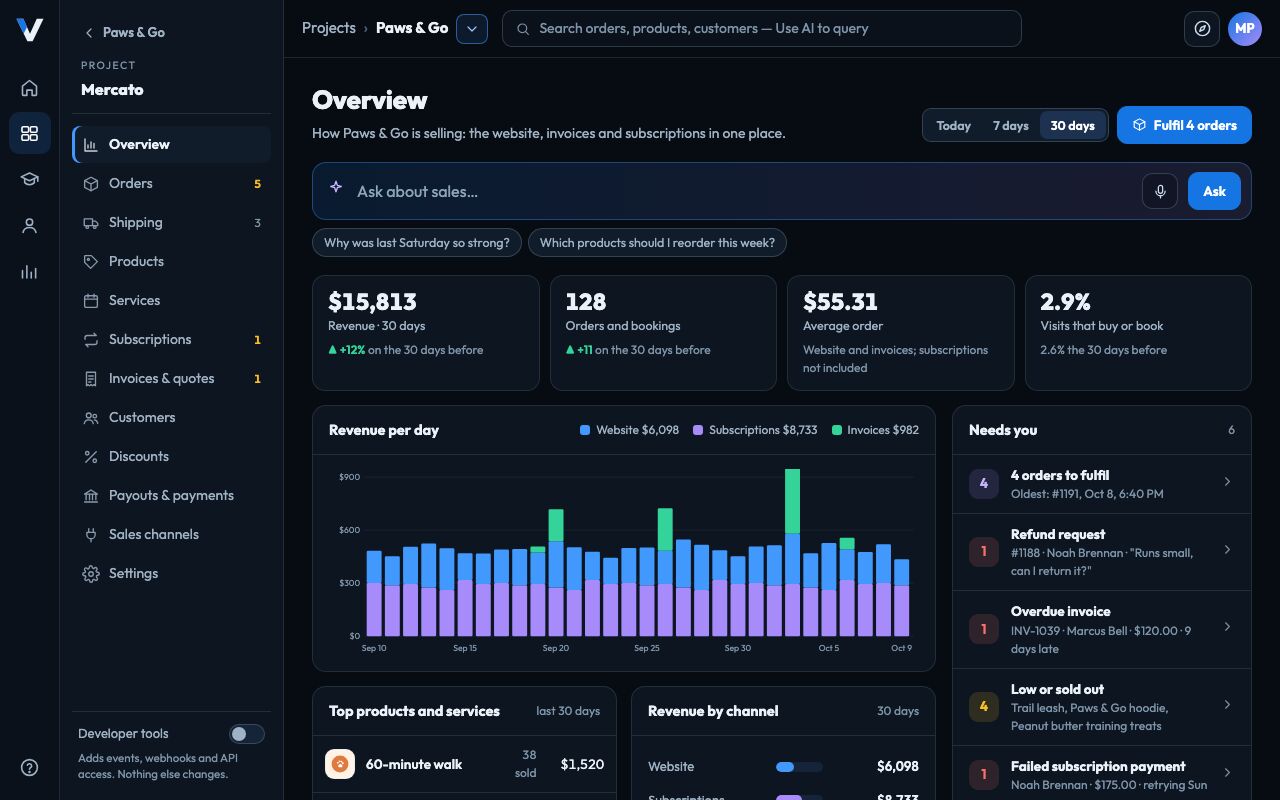This screenshot has height=800, width=1280.
Task: Click the Fulfil 4 orders button
Action: [1184, 125]
